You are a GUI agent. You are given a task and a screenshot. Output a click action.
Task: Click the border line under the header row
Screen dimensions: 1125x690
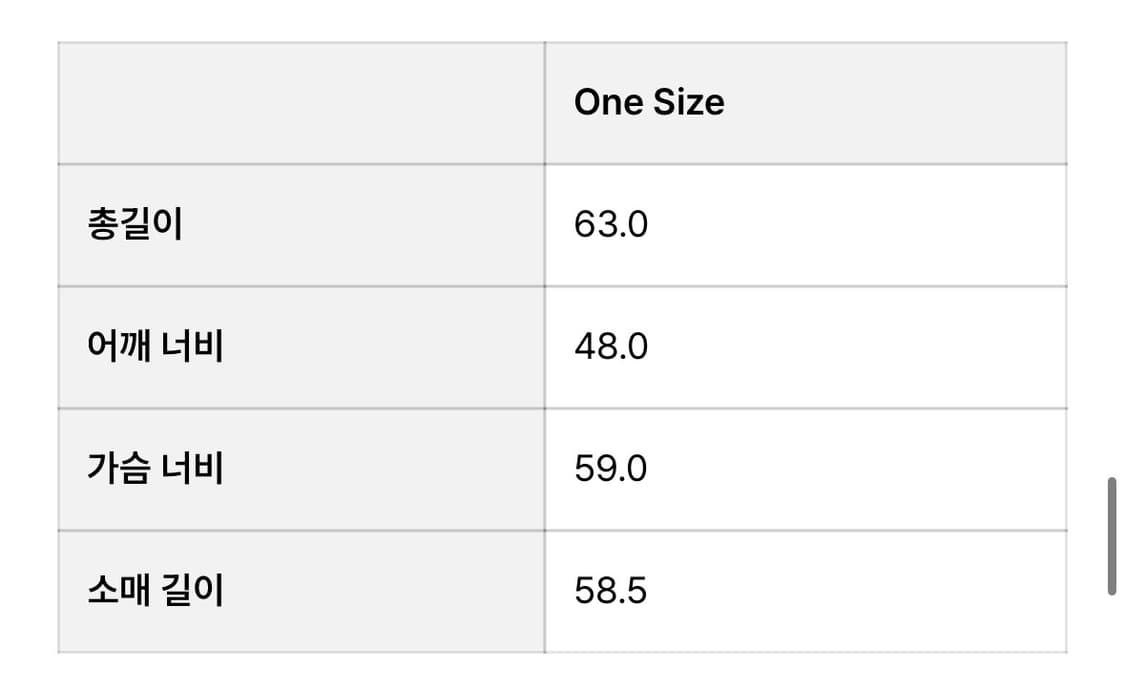(x=560, y=164)
